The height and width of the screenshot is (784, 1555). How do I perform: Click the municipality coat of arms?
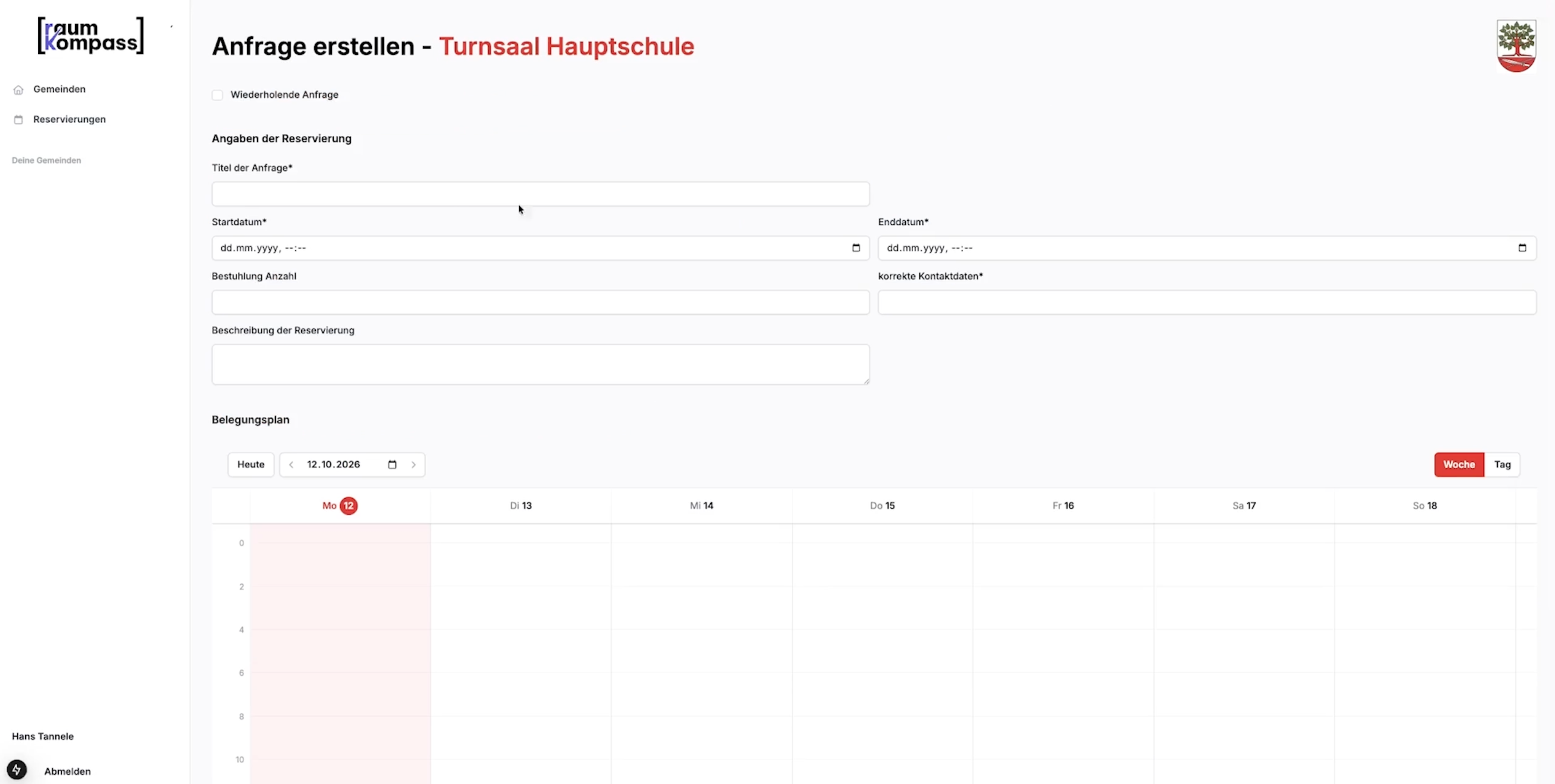click(1516, 46)
